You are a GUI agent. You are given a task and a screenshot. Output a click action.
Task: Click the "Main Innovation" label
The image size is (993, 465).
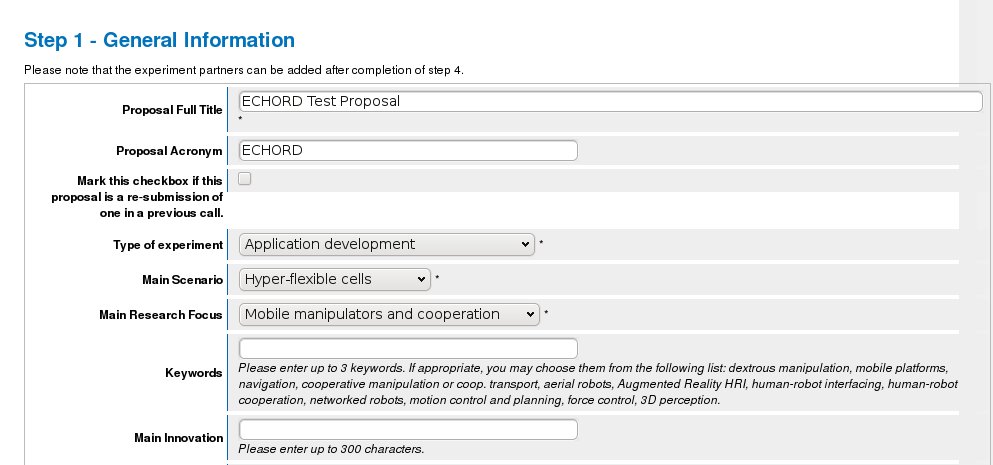178,438
